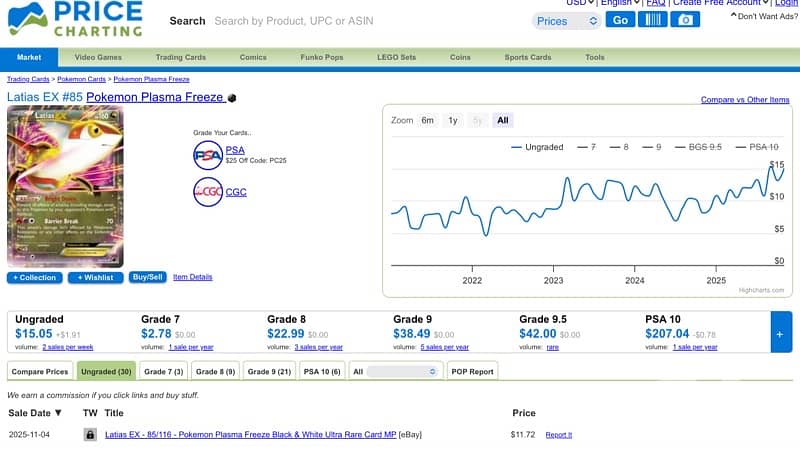Click the Latias EX card image

pos(64,188)
